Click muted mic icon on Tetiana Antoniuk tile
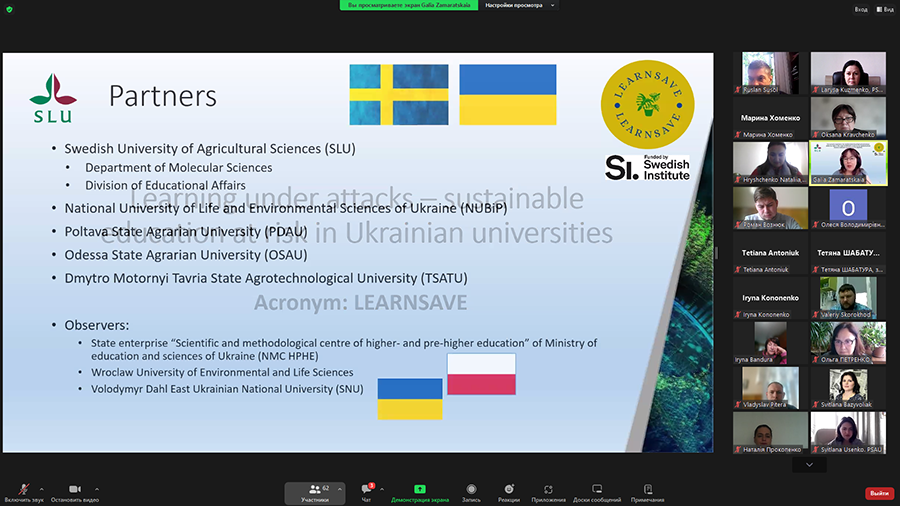Image resolution: width=900 pixels, height=506 pixels. coord(738,270)
